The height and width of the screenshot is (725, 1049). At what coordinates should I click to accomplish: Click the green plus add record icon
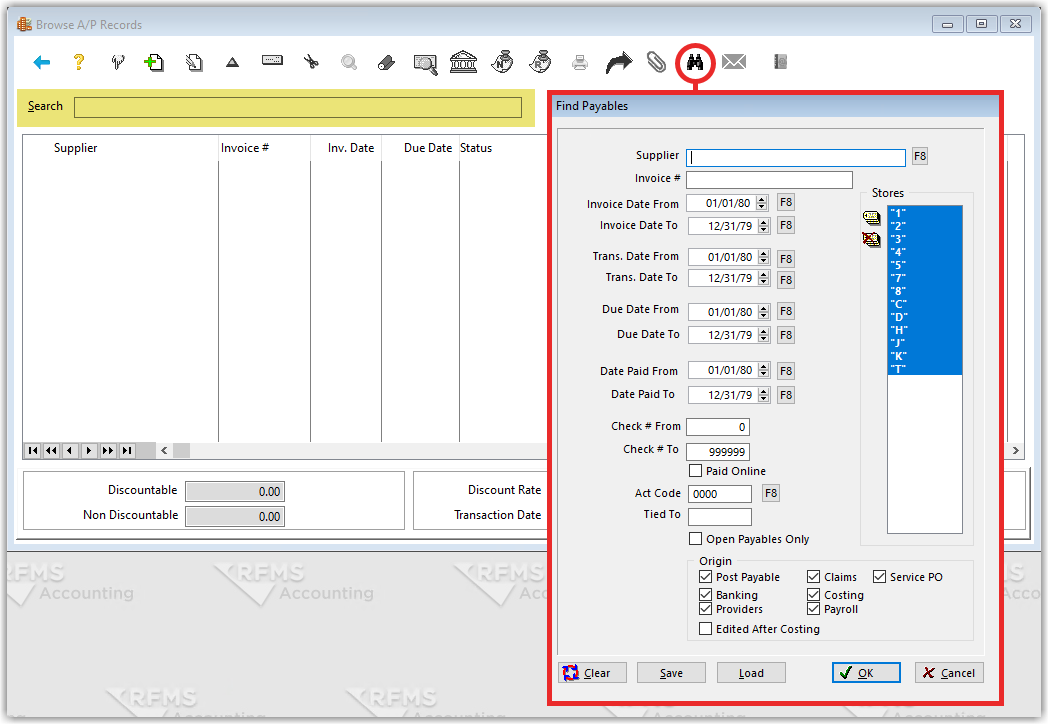click(154, 62)
